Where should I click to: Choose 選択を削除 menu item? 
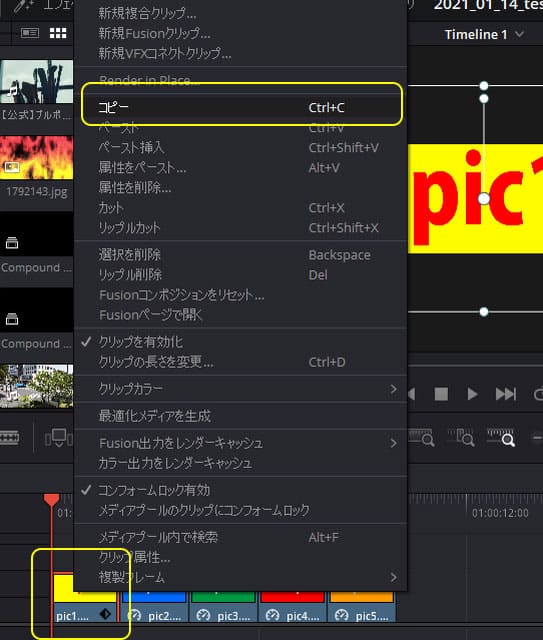(241, 255)
